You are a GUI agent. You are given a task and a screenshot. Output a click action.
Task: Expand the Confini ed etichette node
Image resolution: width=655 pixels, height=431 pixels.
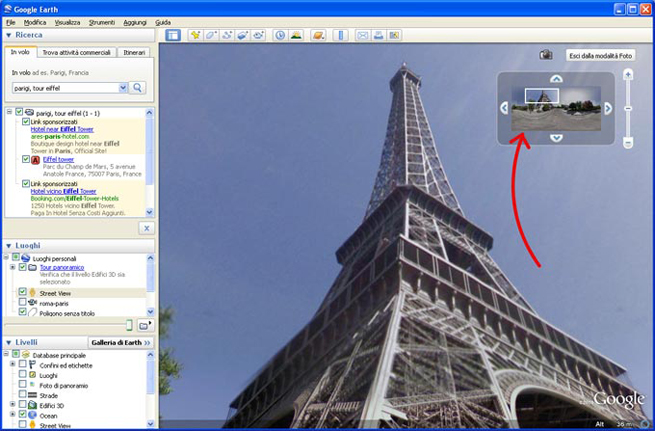pos(13,364)
